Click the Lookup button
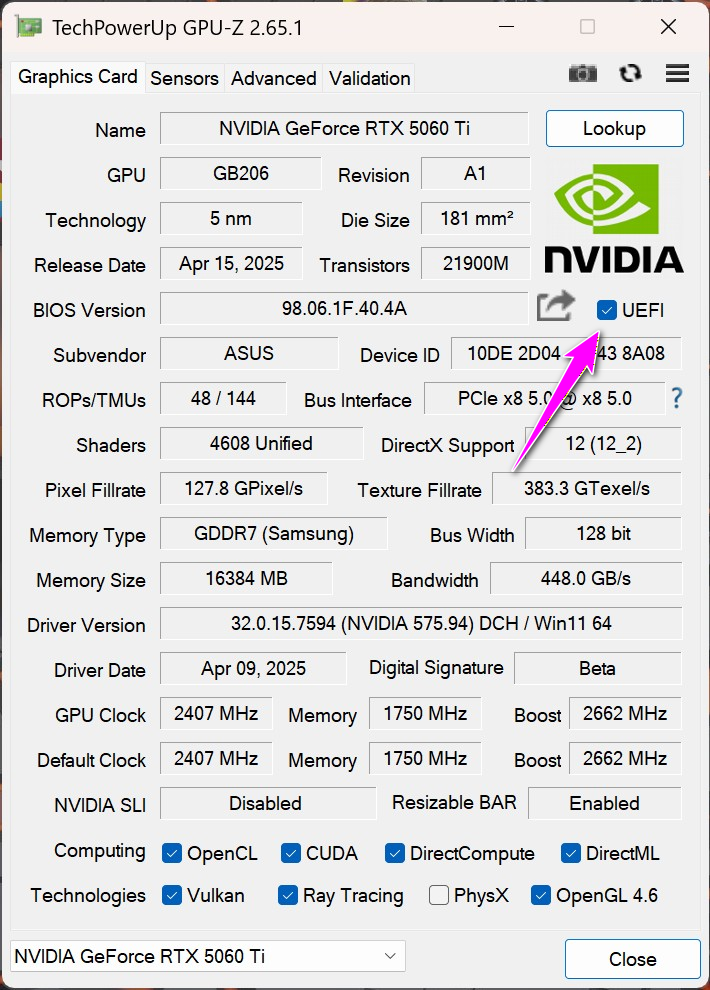Screen dimensions: 710x990 [x=614, y=128]
